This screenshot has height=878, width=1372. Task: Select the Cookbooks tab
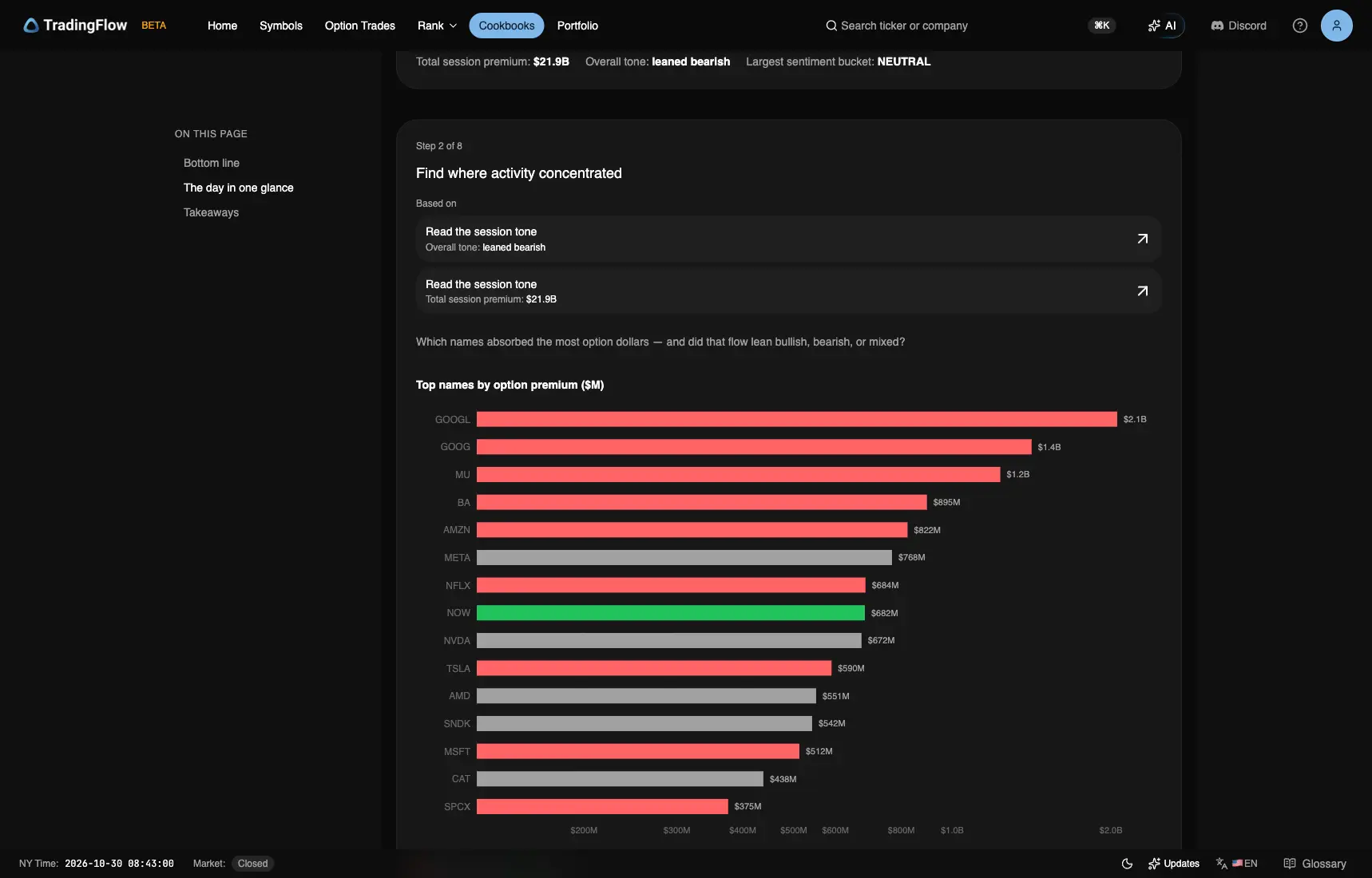coord(506,26)
